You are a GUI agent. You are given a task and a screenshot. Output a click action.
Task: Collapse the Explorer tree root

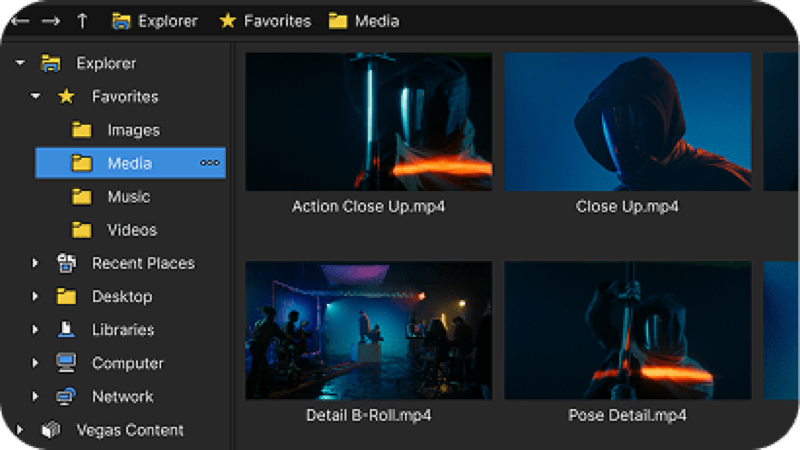click(x=20, y=63)
